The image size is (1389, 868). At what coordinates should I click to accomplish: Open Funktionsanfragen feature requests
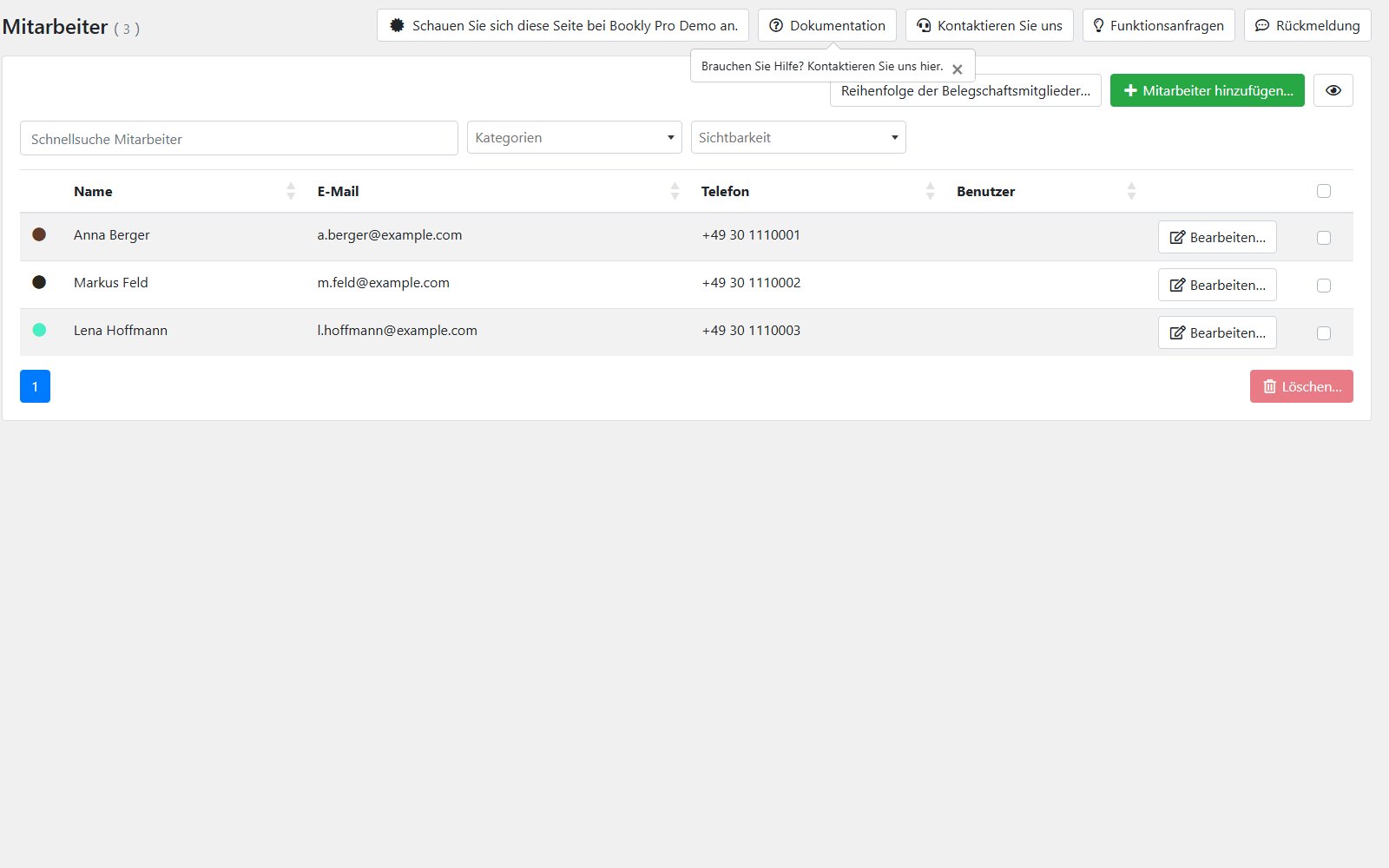click(1159, 25)
